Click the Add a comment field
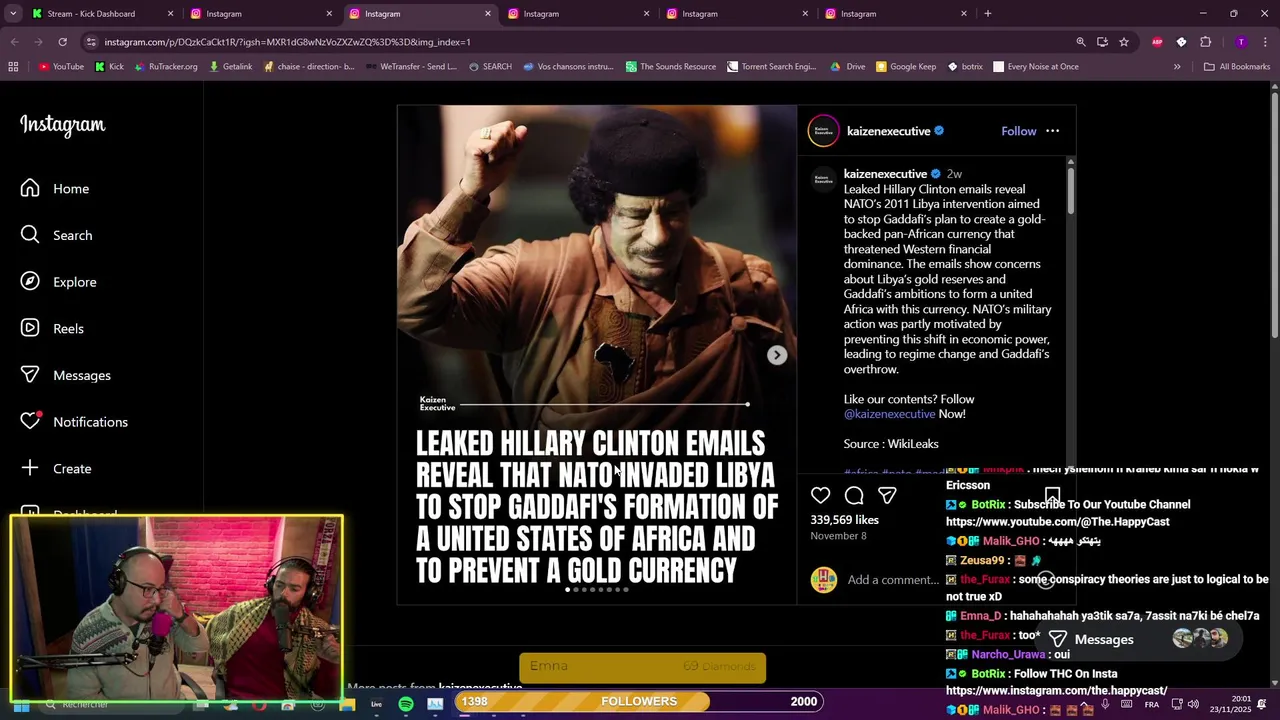 click(892, 580)
